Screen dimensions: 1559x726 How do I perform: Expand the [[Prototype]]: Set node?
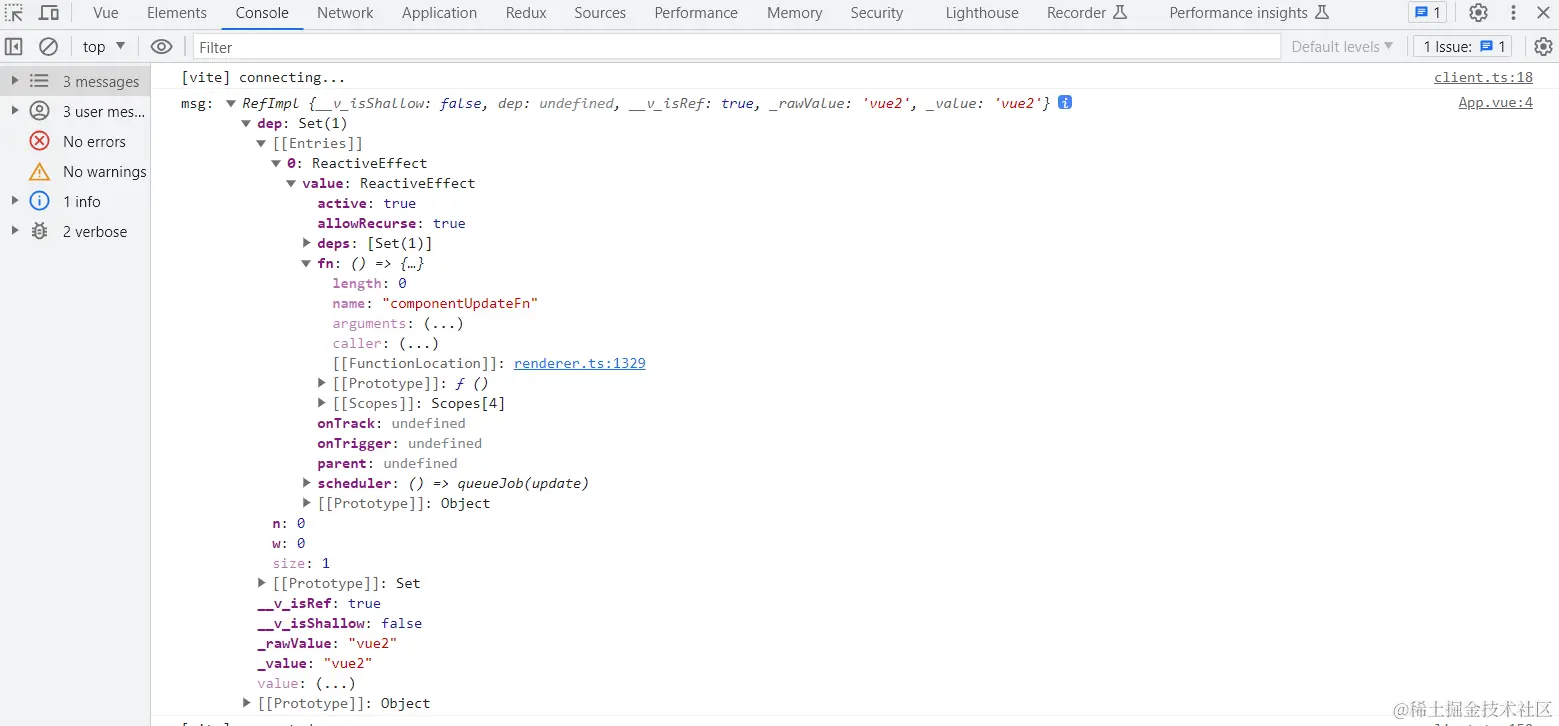pos(262,583)
